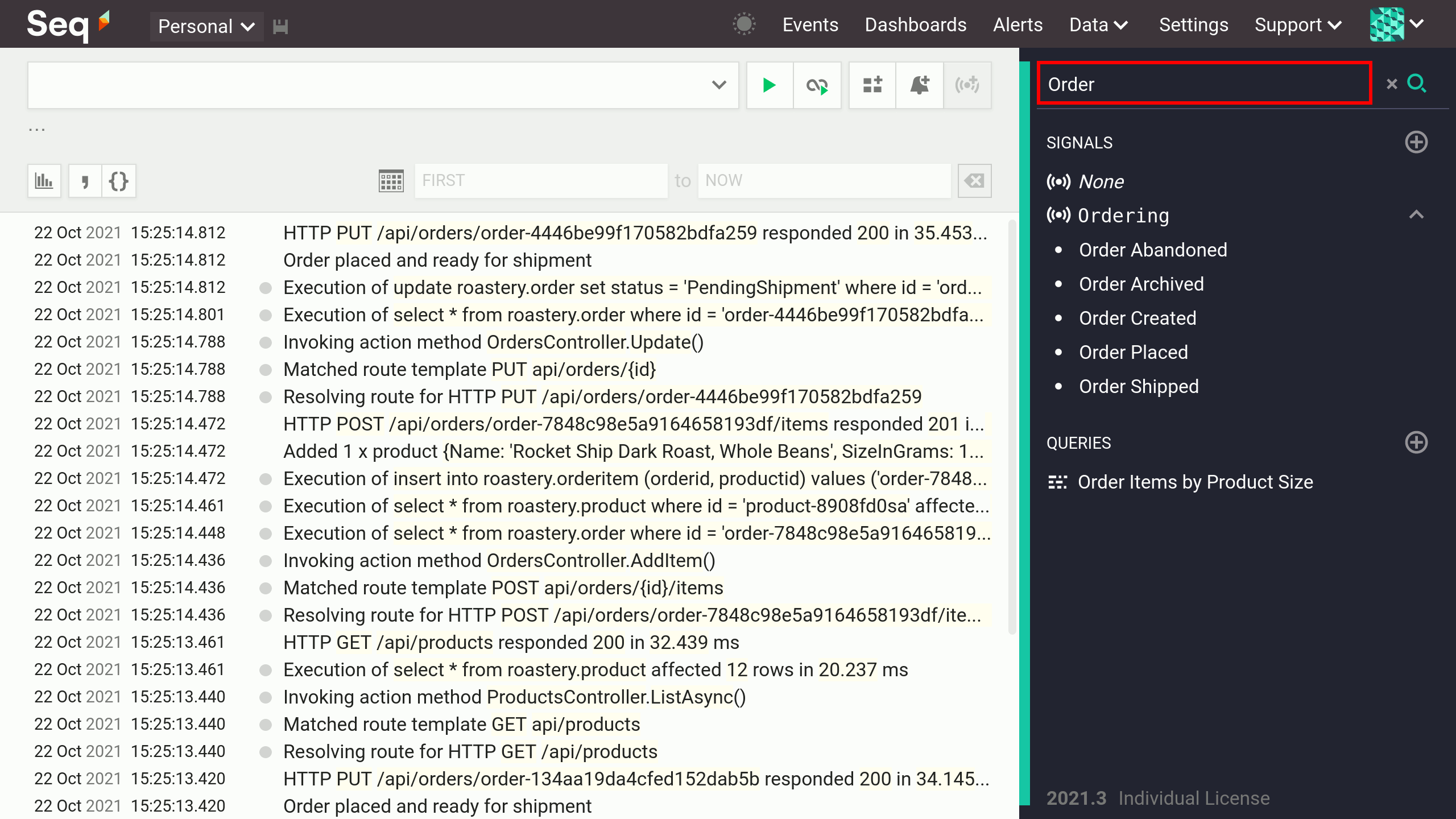
Task: Click the create signal from filter icon
Action: [967, 85]
